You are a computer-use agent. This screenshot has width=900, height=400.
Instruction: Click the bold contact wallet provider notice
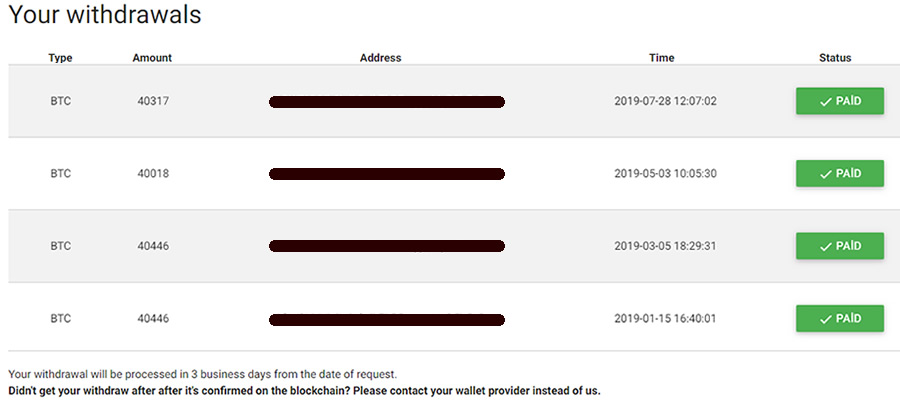tap(305, 391)
